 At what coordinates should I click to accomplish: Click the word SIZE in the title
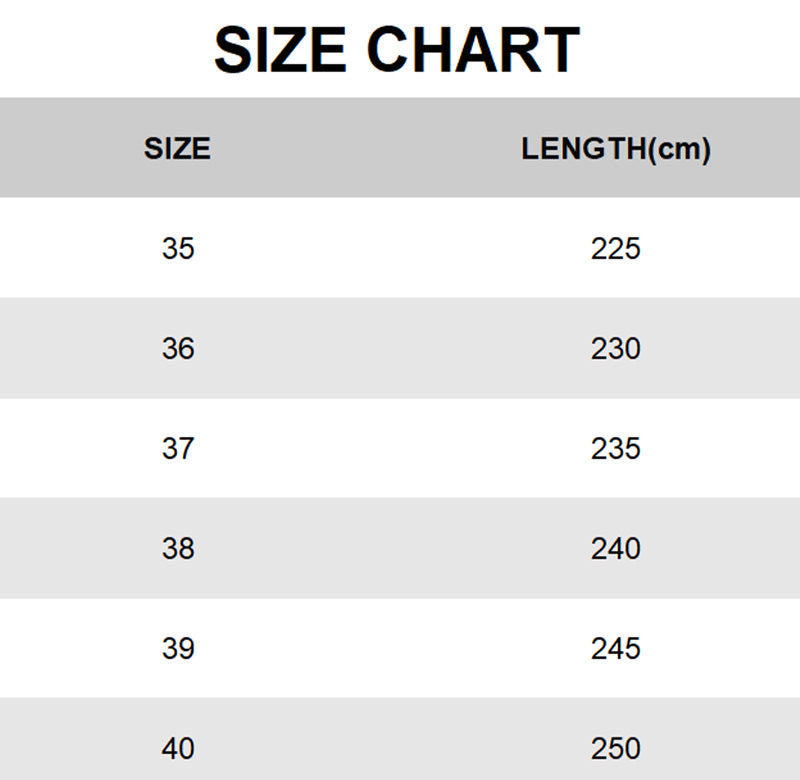click(281, 51)
